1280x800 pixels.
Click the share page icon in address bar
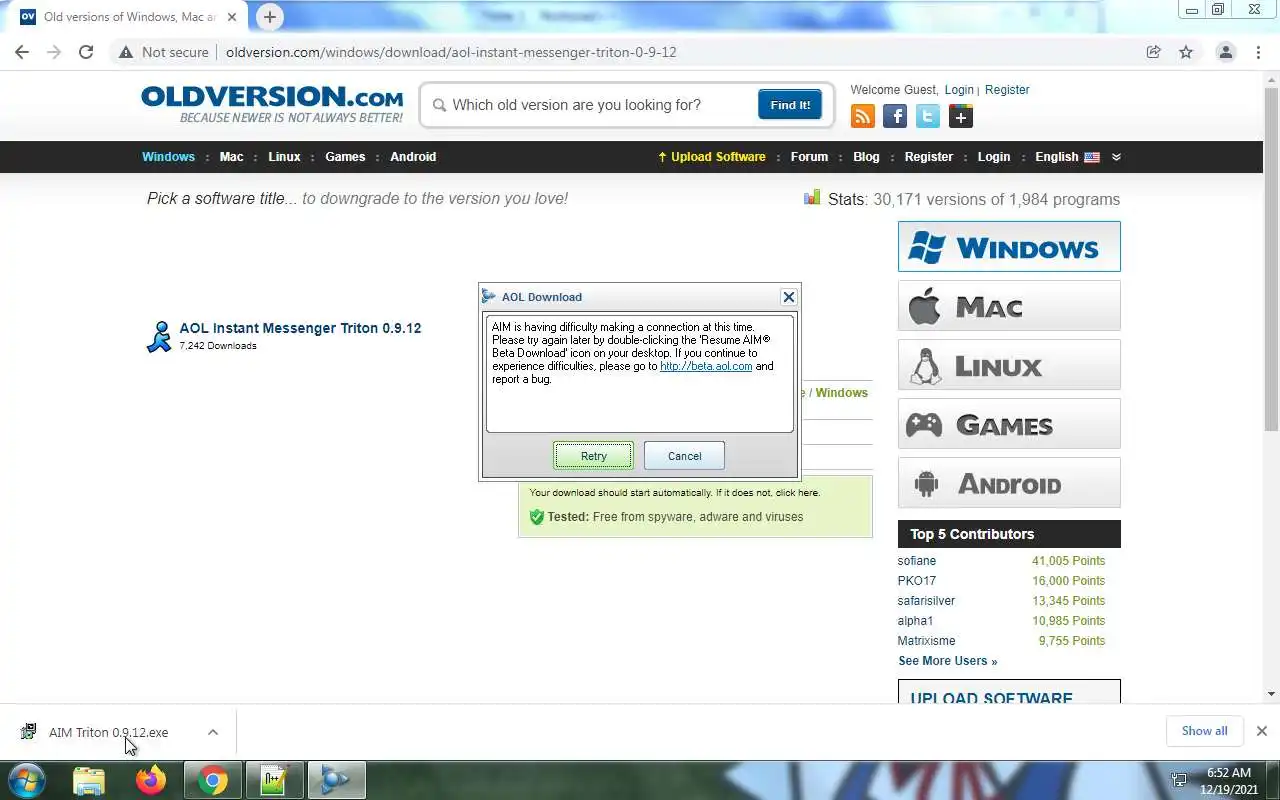click(1154, 52)
